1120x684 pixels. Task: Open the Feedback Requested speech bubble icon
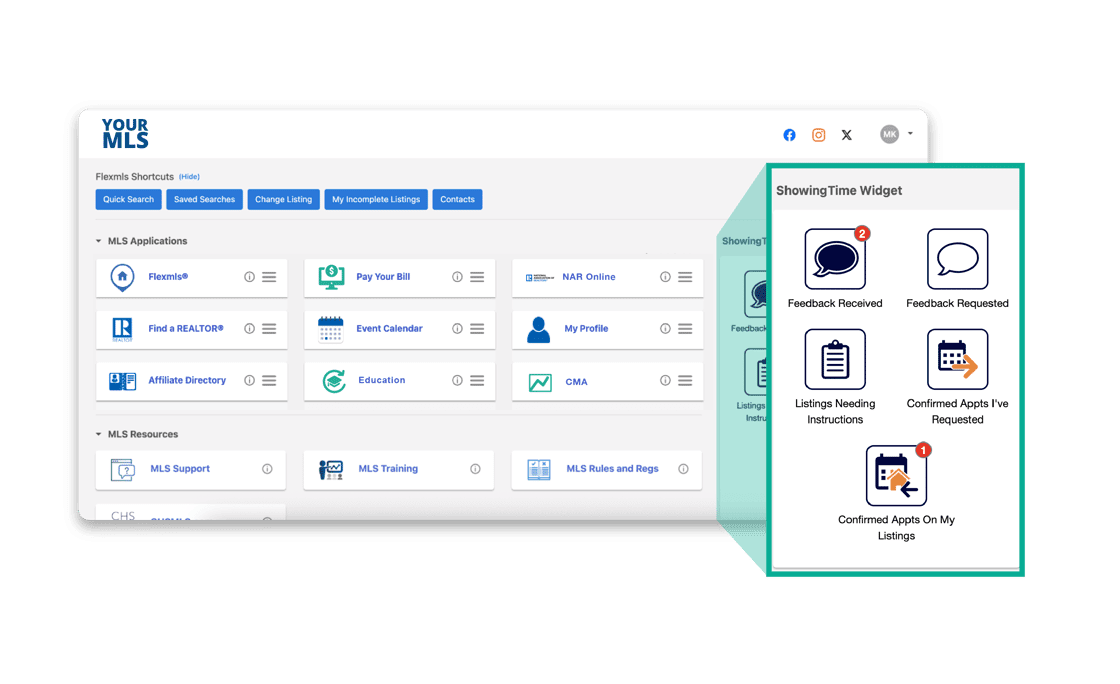957,260
